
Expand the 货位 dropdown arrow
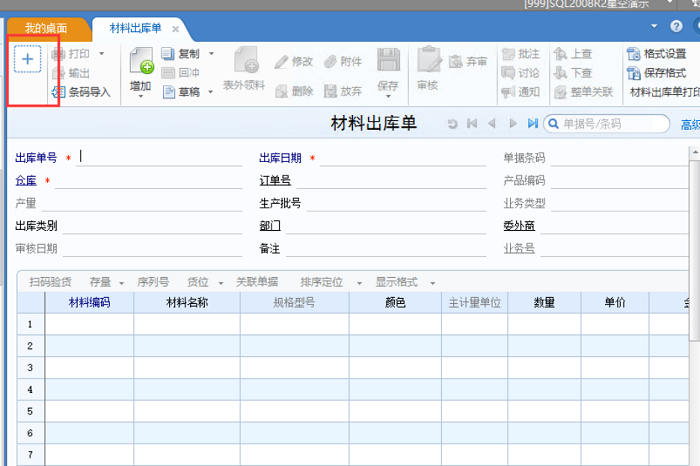coord(221,283)
